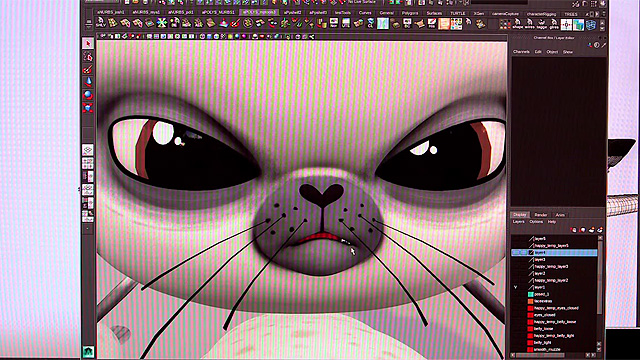640x360 pixels.
Task: Pick the blue cone Move tool
Action: tap(88, 82)
